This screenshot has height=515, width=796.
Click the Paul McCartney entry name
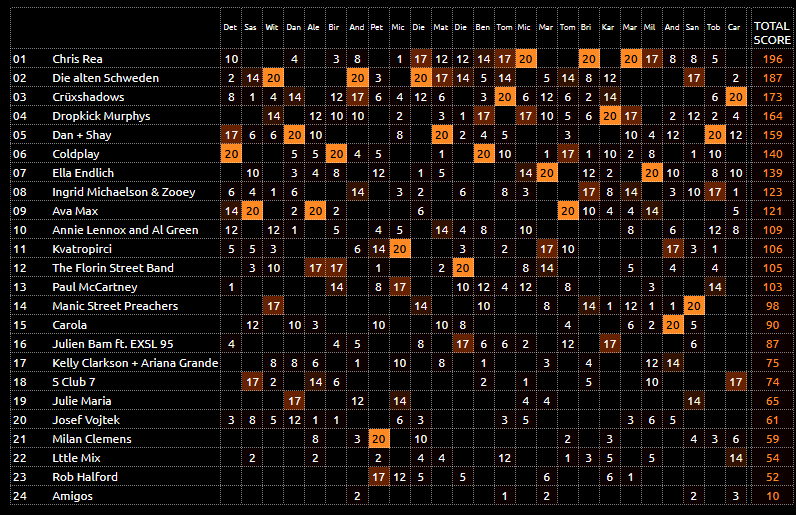[x=94, y=287]
